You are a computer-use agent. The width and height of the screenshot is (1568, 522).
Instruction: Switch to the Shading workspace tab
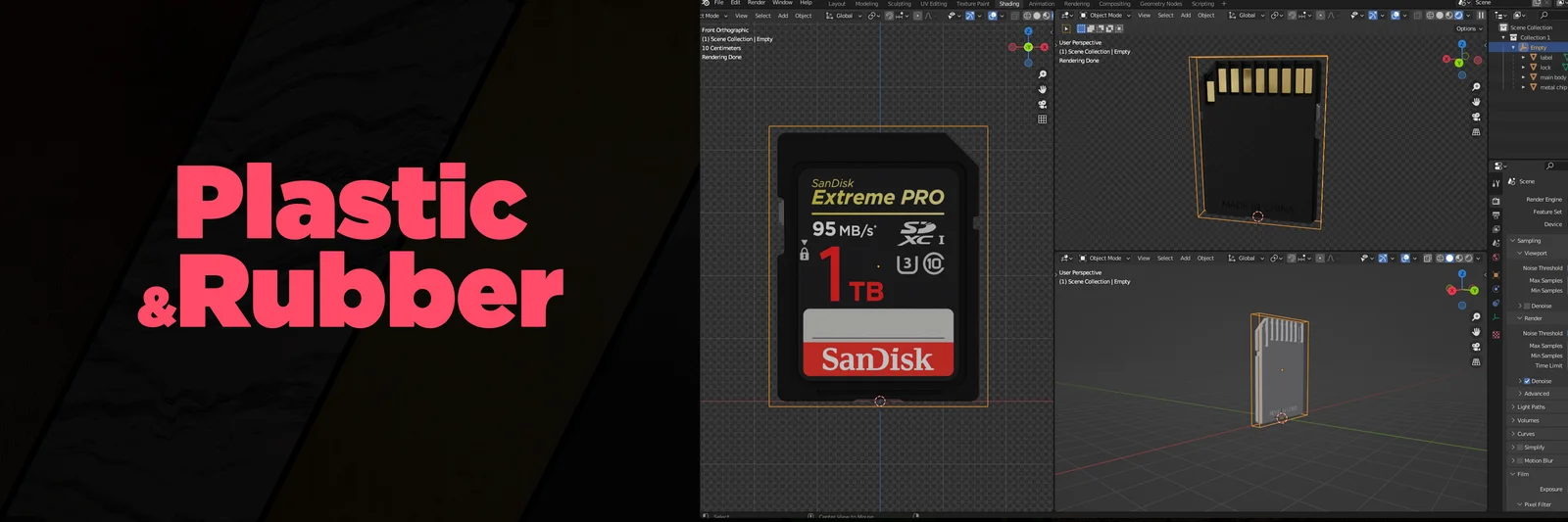(x=1009, y=4)
